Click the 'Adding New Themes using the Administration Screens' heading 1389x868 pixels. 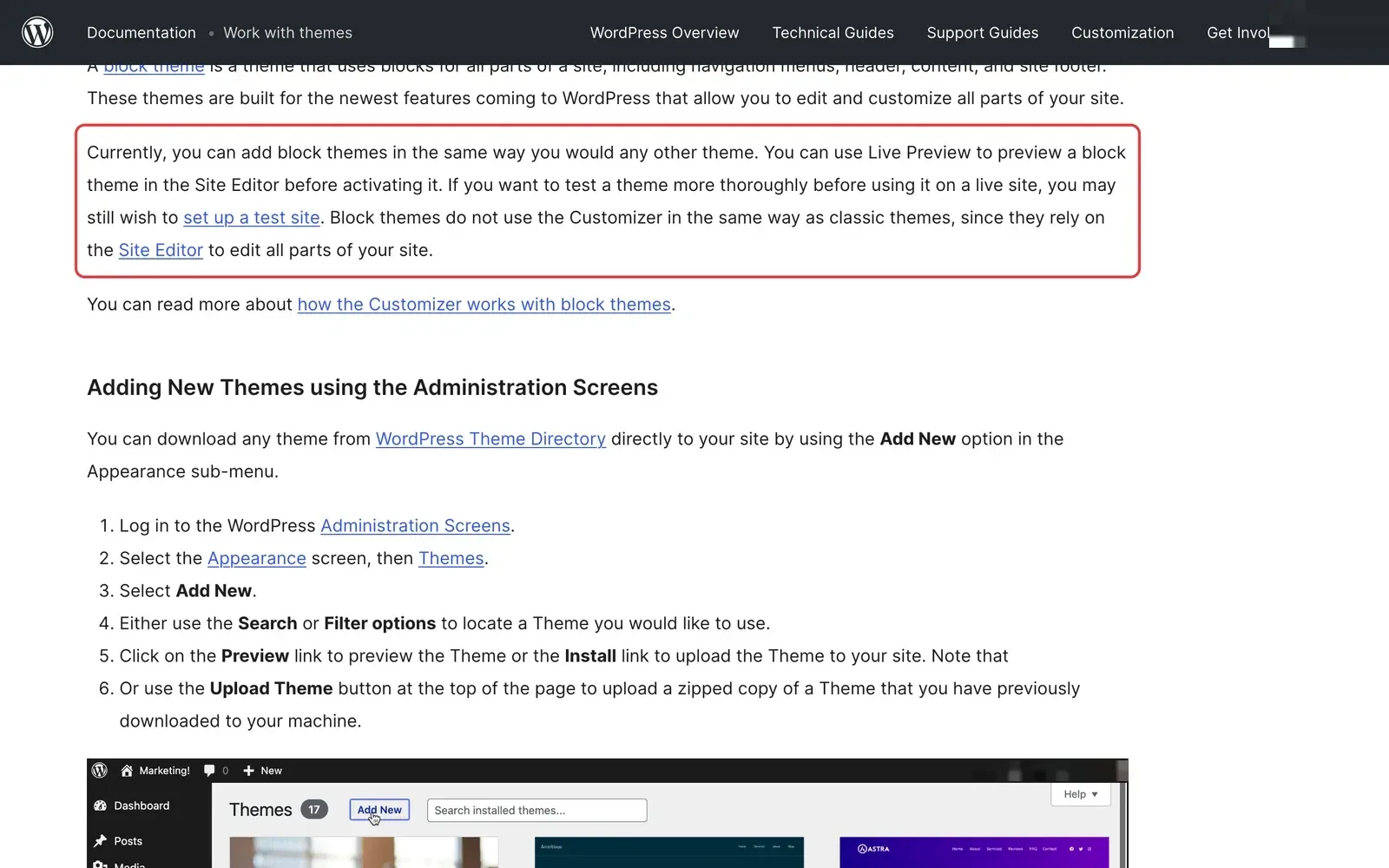coord(372,387)
